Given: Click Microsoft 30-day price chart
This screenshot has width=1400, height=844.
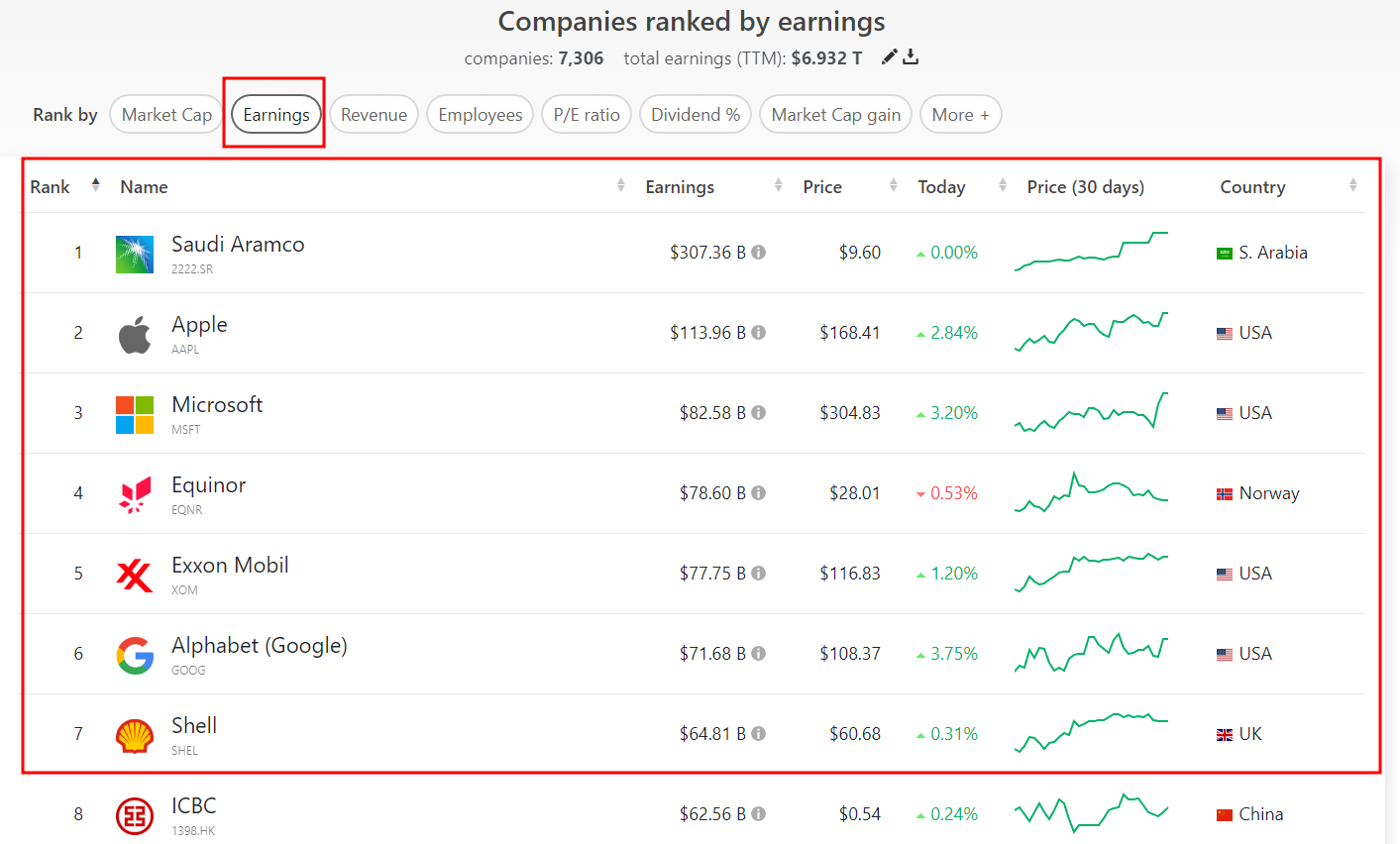Looking at the screenshot, I should 1091,412.
